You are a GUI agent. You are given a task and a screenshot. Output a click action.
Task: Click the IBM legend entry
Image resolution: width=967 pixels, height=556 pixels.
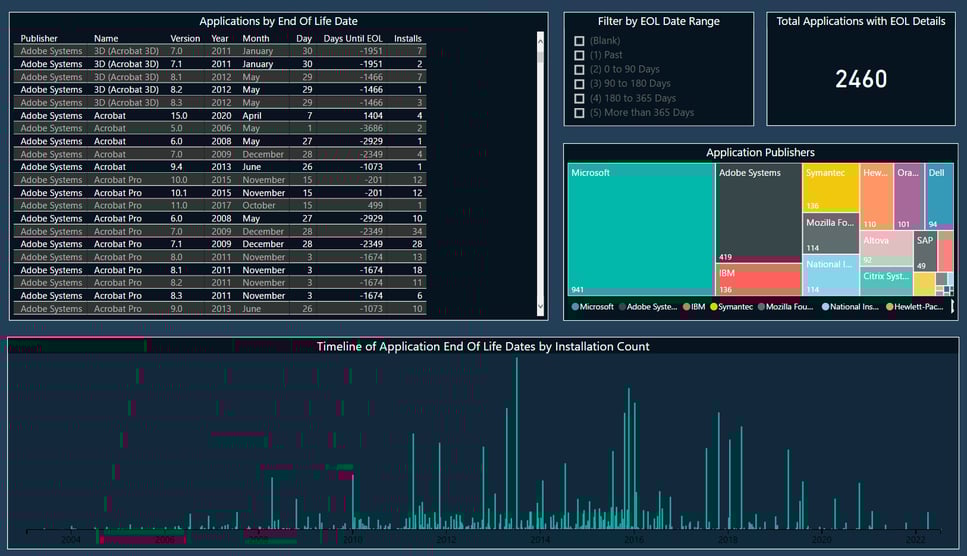click(x=694, y=306)
